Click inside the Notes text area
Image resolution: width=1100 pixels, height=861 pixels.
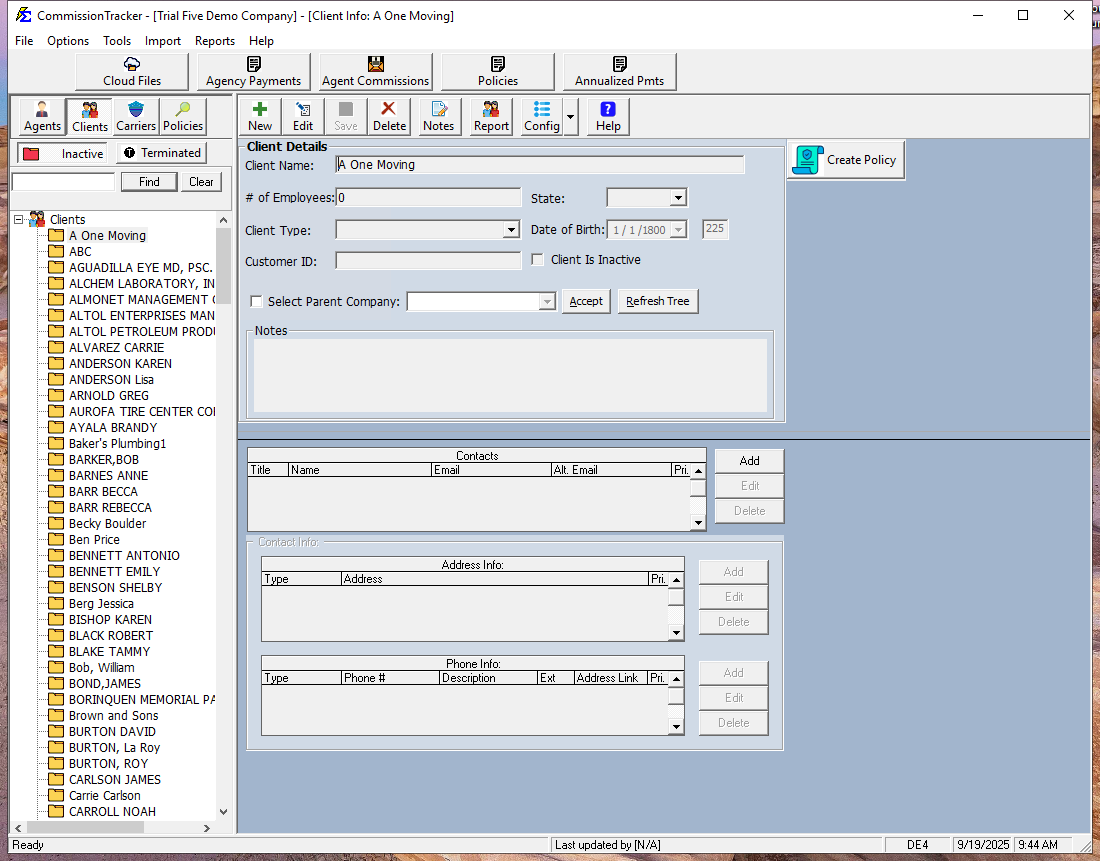point(510,375)
